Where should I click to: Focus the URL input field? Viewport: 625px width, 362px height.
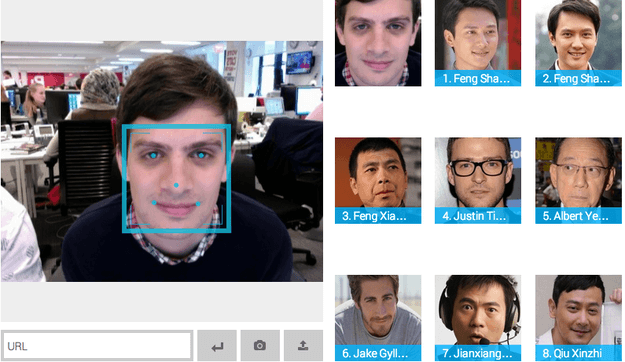[x=97, y=346]
